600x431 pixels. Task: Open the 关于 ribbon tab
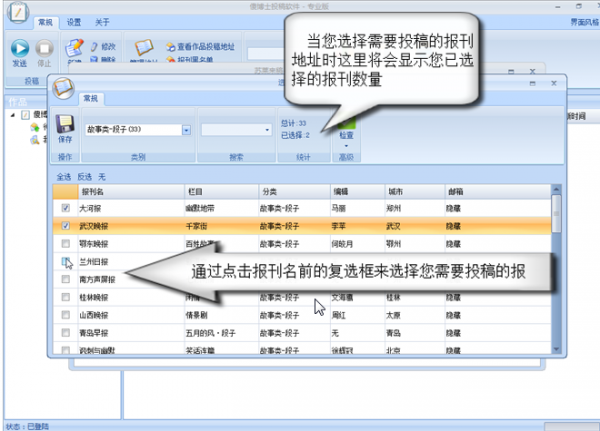102,21
